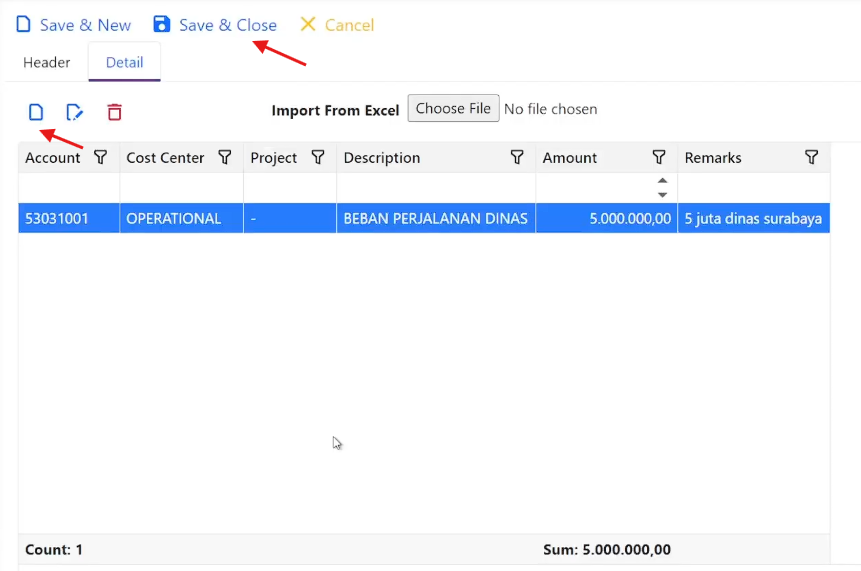Click the Count: 1 footer text
The width and height of the screenshot is (861, 571).
click(x=54, y=550)
